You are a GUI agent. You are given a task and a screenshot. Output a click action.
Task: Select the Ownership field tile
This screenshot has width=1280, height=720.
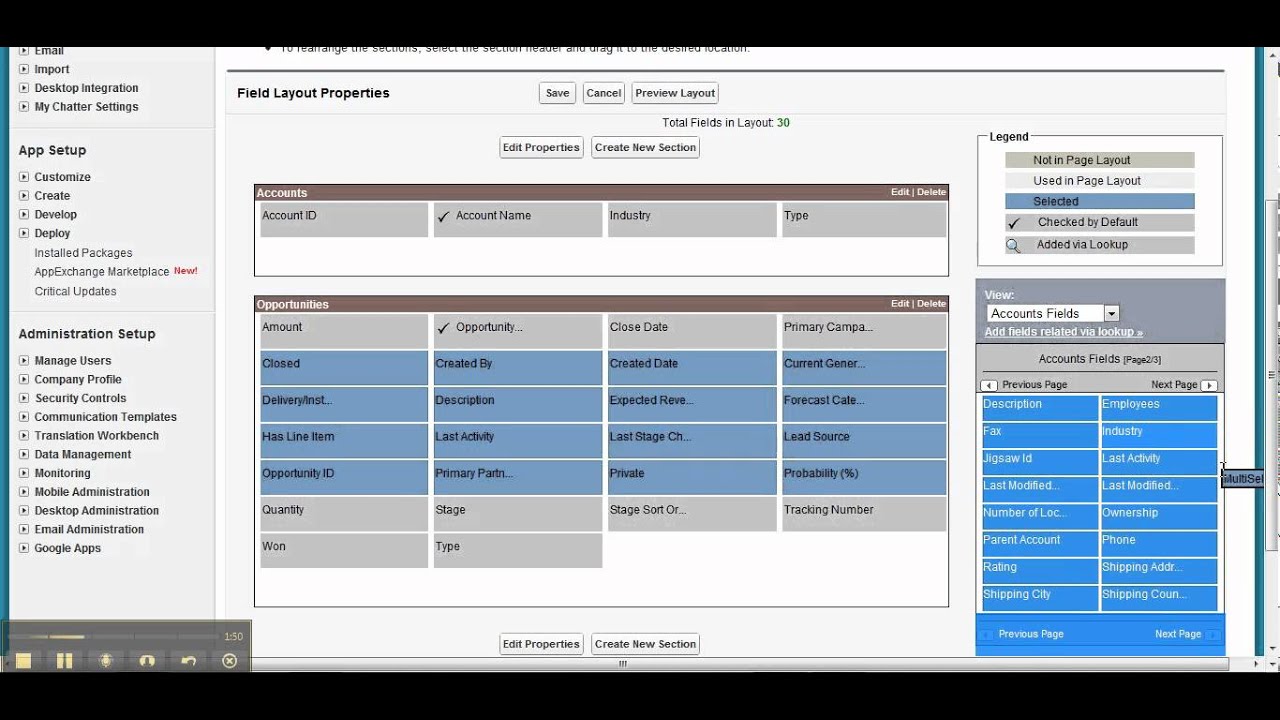click(x=1159, y=516)
